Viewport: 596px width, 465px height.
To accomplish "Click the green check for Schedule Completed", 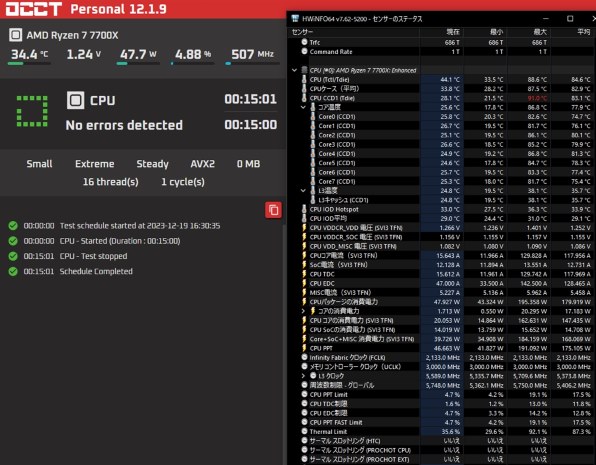I will pyautogui.click(x=13, y=271).
